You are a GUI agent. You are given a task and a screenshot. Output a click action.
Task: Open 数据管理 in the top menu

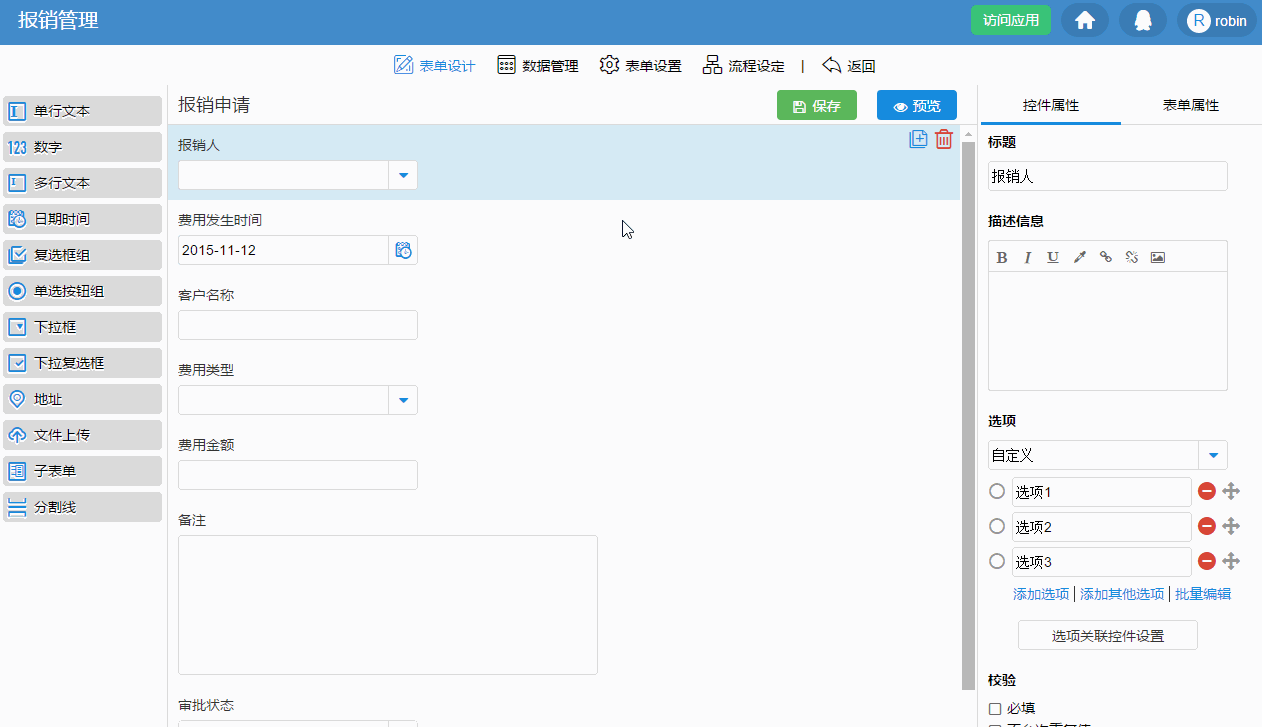coord(538,66)
